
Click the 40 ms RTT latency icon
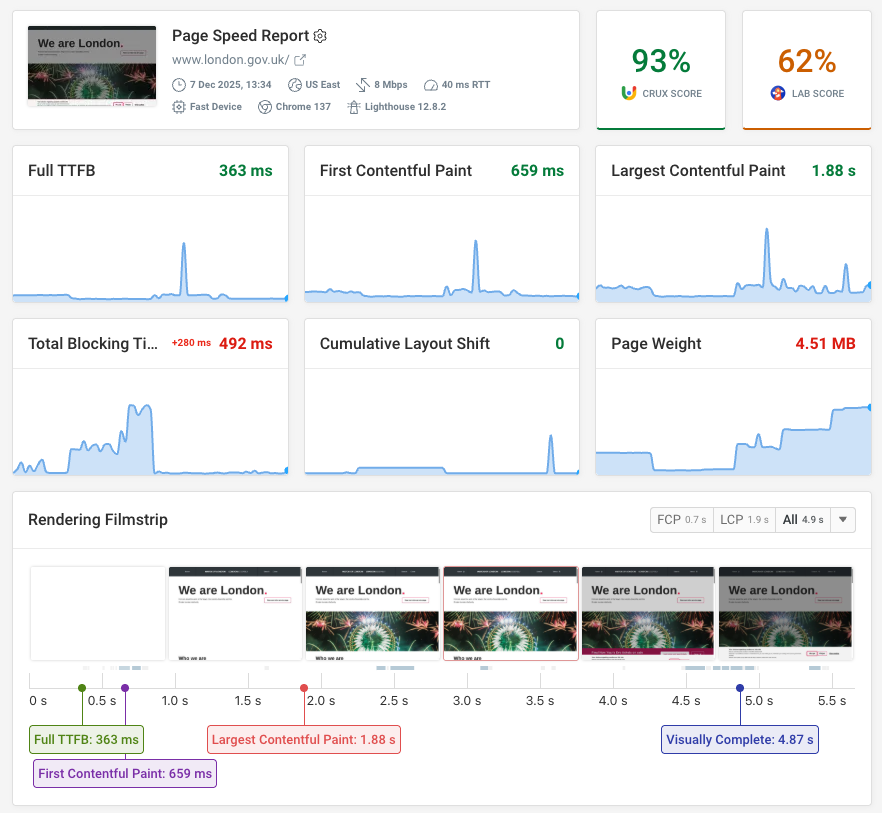point(430,84)
